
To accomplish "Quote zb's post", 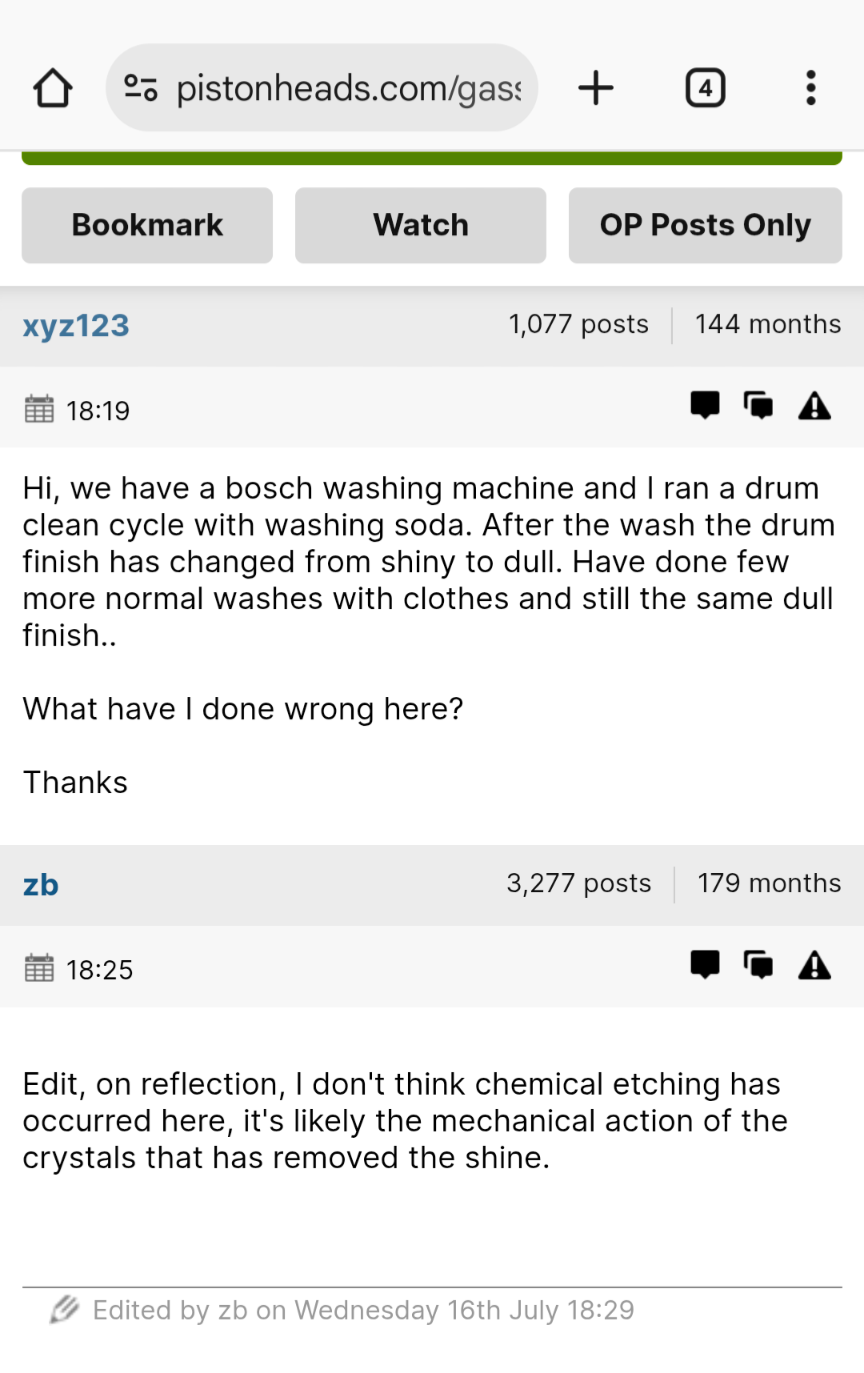I will pos(759,965).
